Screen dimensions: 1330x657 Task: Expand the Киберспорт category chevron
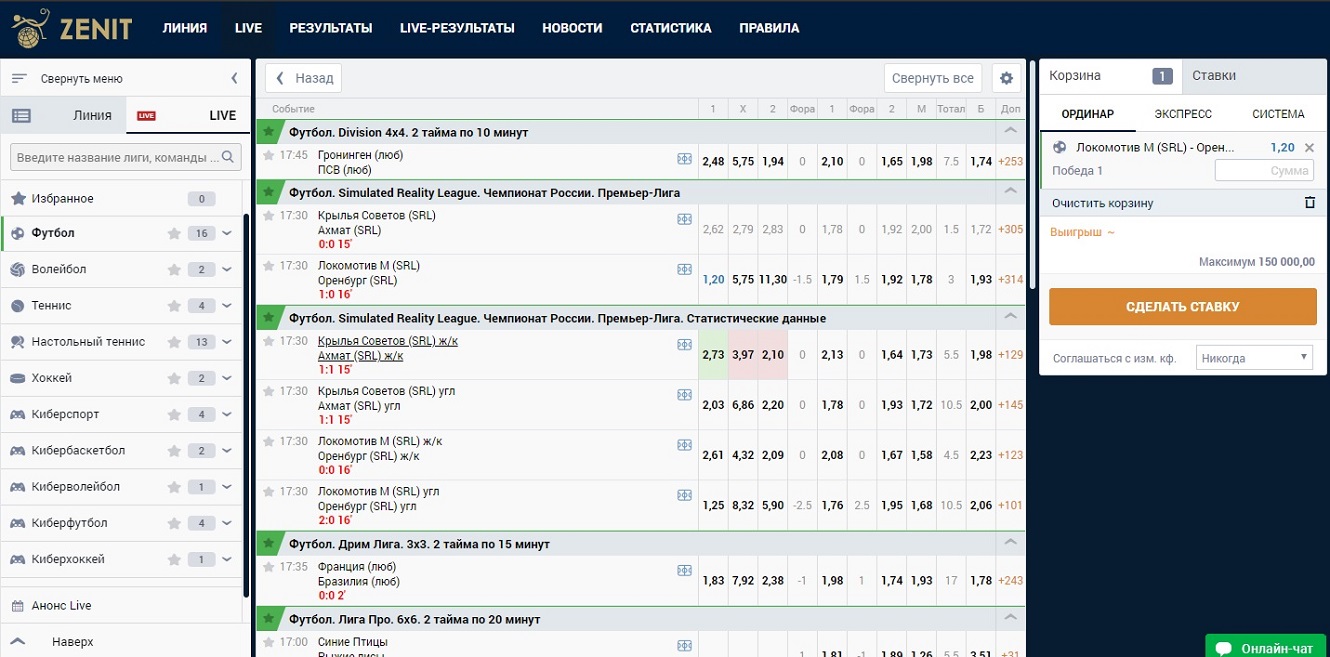[x=227, y=415]
